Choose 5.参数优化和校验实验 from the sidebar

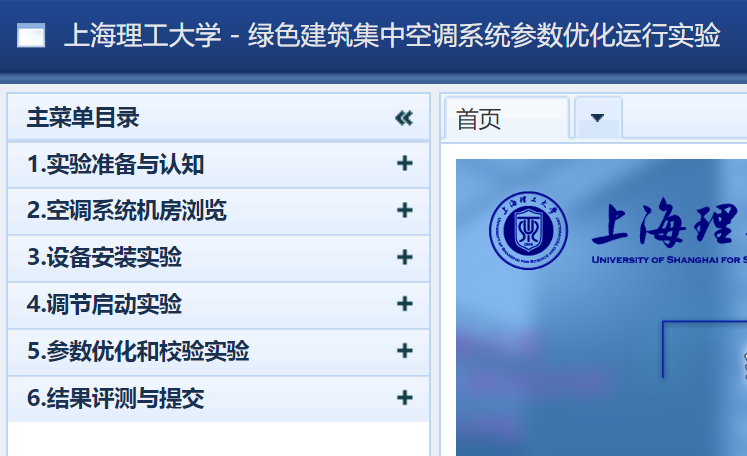coord(138,351)
